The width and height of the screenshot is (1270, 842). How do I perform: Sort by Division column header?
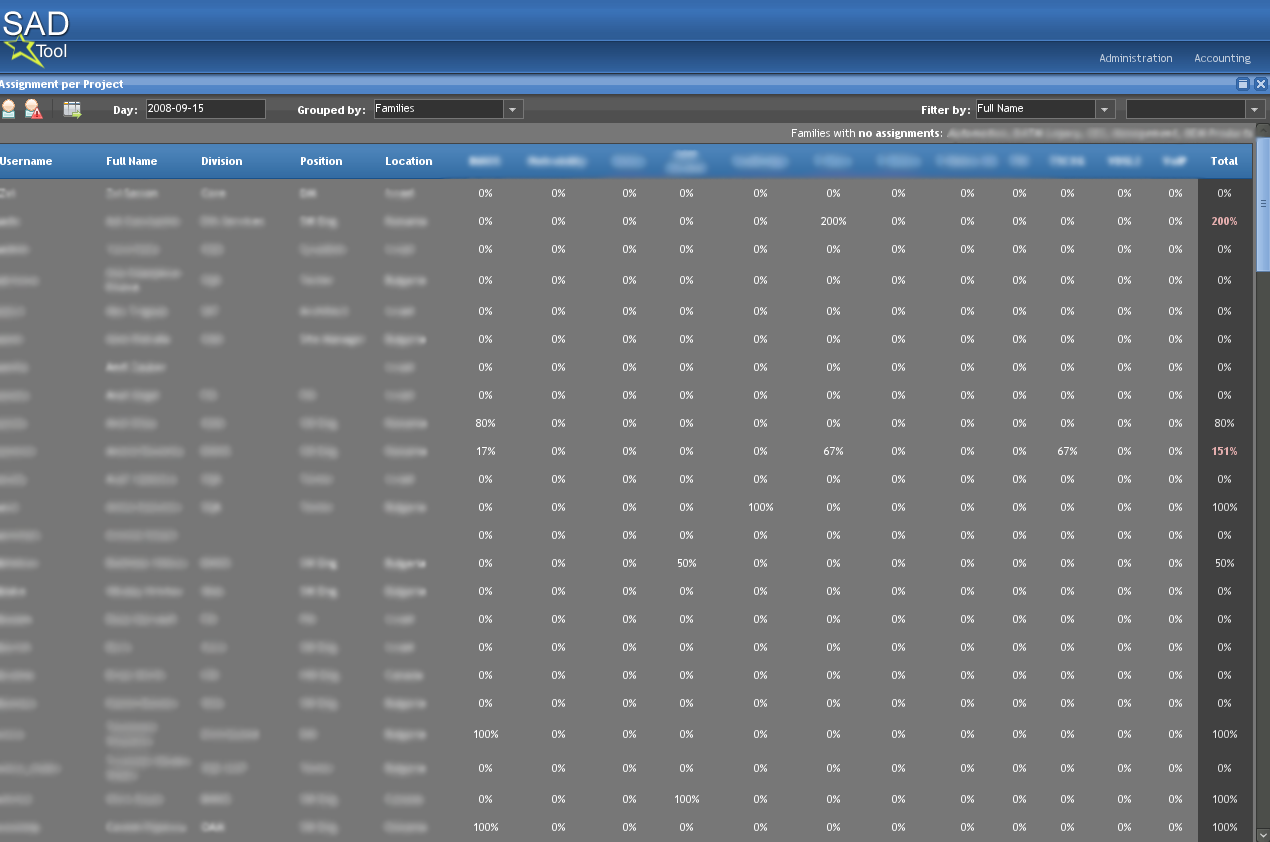tap(221, 161)
